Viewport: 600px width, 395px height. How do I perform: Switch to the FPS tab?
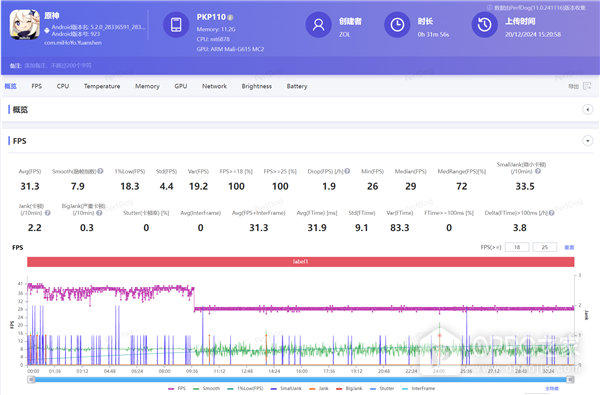37,86
